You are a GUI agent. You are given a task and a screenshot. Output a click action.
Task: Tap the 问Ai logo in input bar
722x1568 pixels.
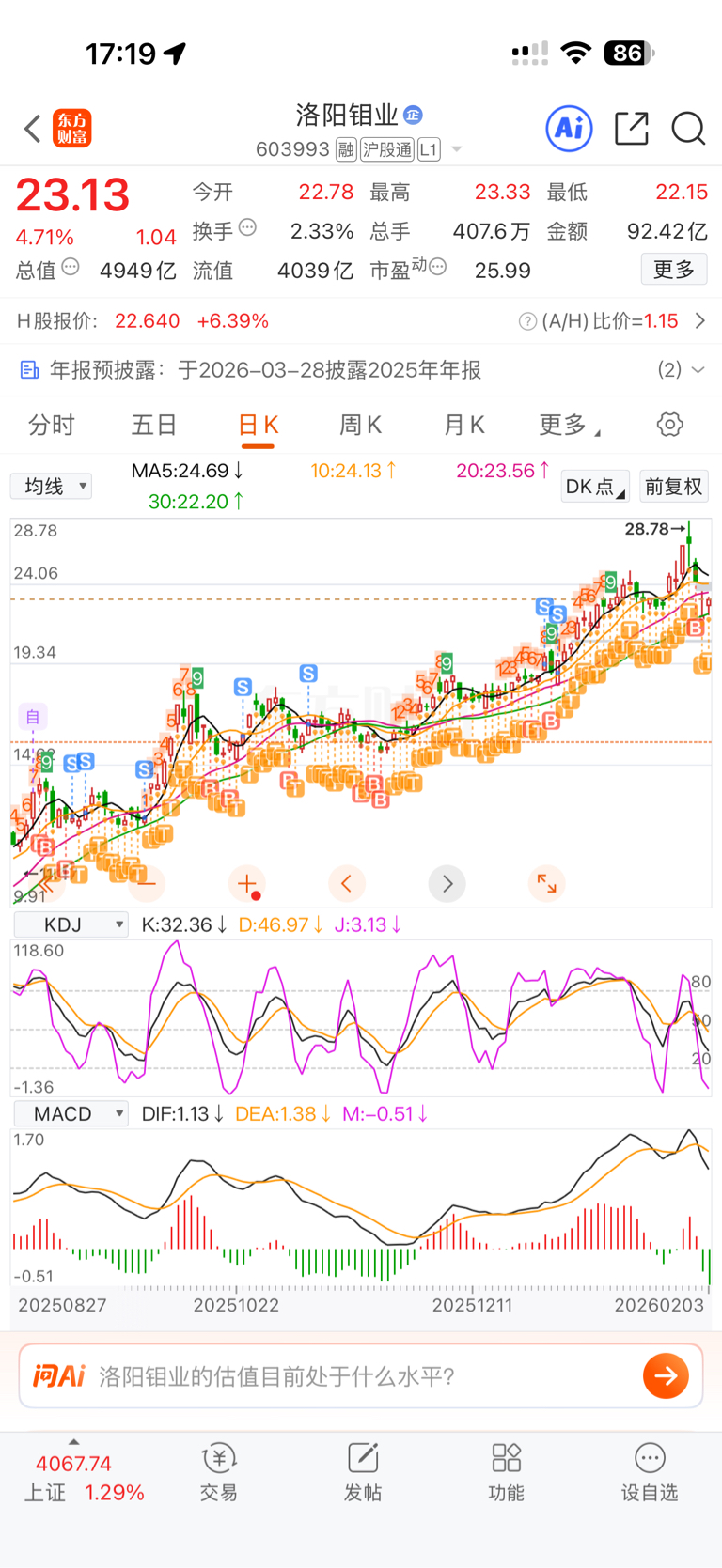pos(59,1376)
